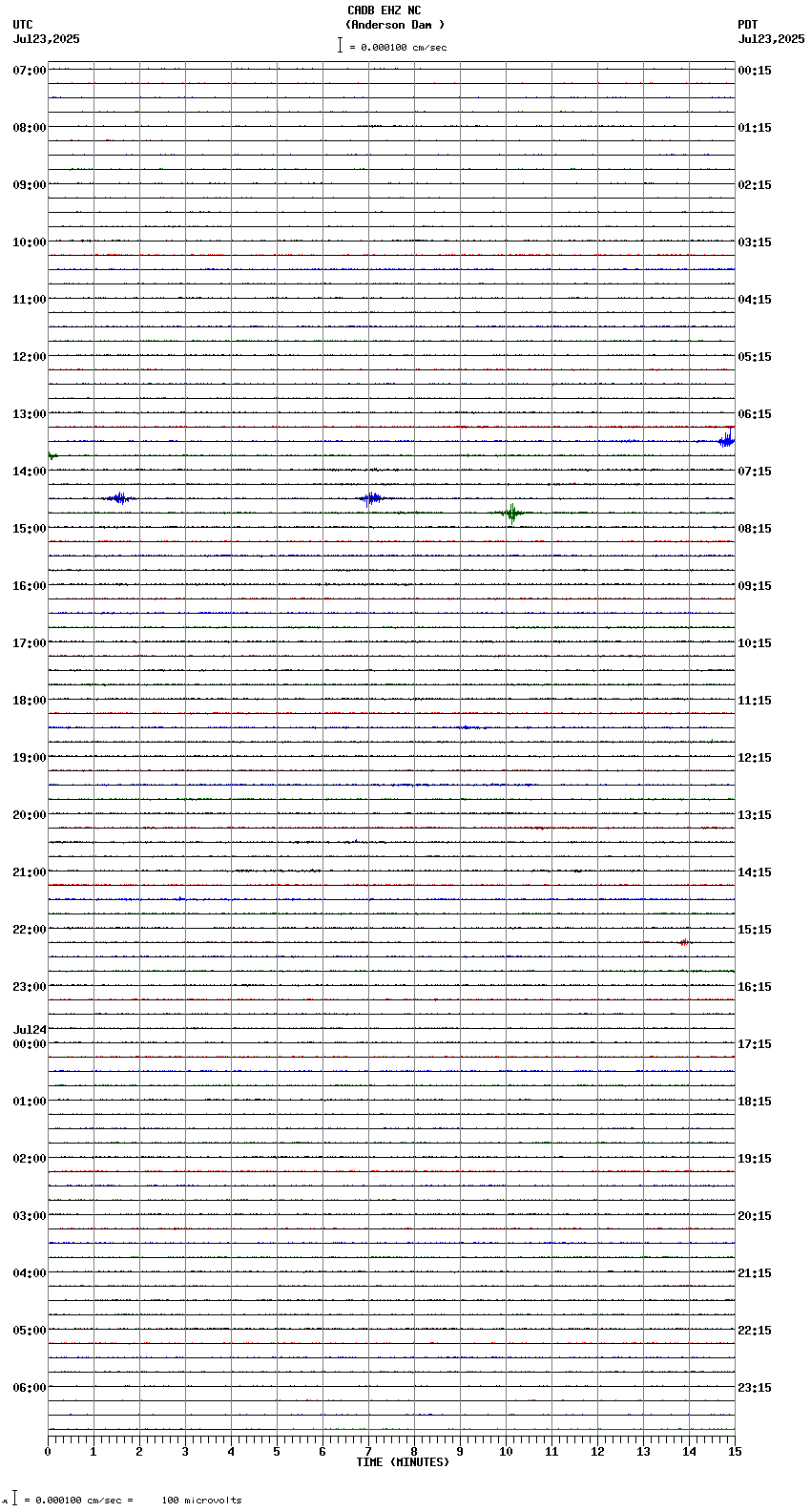The height and width of the screenshot is (1512, 811).
Task: Click the '08:00' UTC time label
Action: click(30, 128)
